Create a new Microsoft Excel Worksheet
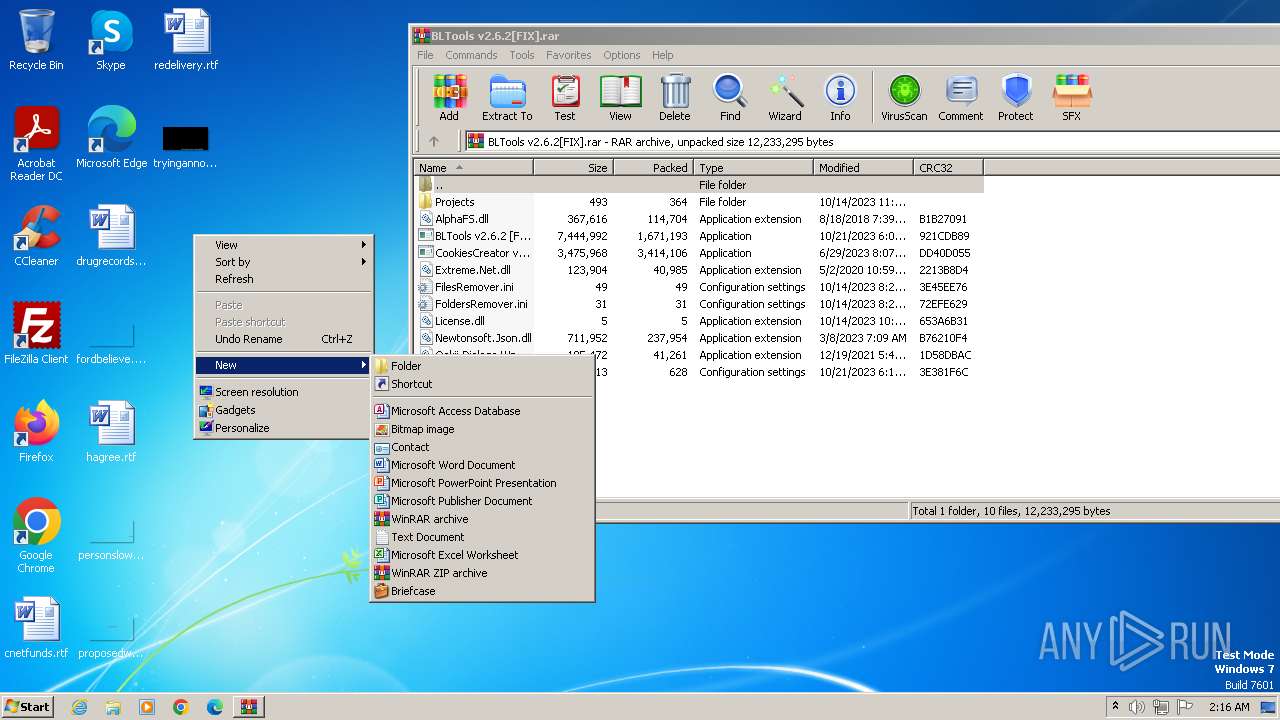This screenshot has width=1280, height=720. click(x=482, y=555)
